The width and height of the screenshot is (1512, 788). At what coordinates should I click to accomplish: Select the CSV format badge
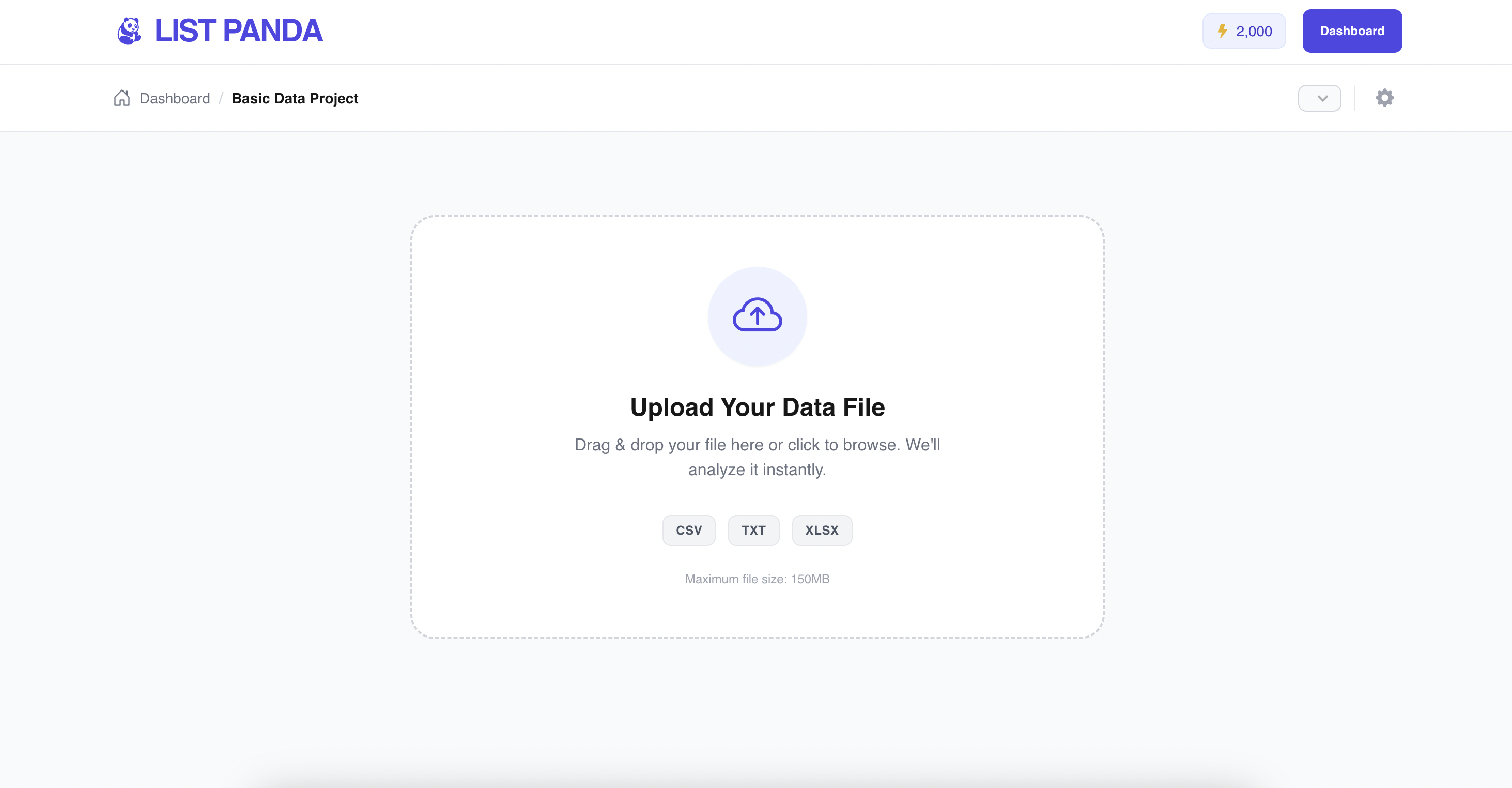coord(688,530)
